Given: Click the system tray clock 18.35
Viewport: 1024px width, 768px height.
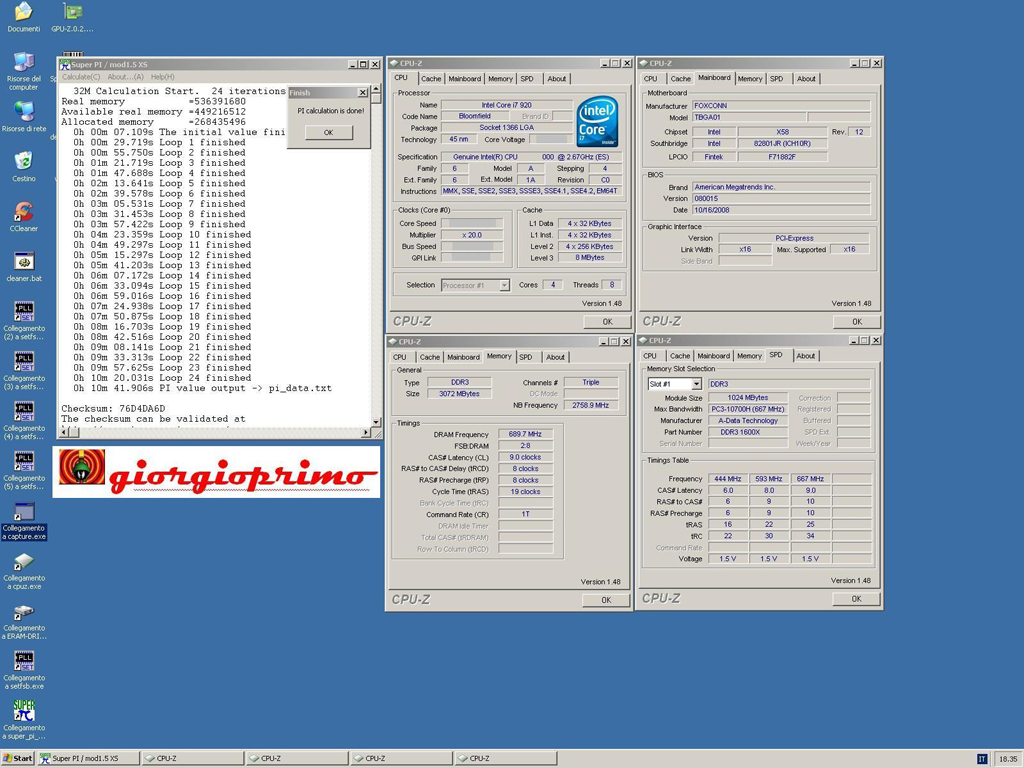Looking at the screenshot, I should [1007, 759].
